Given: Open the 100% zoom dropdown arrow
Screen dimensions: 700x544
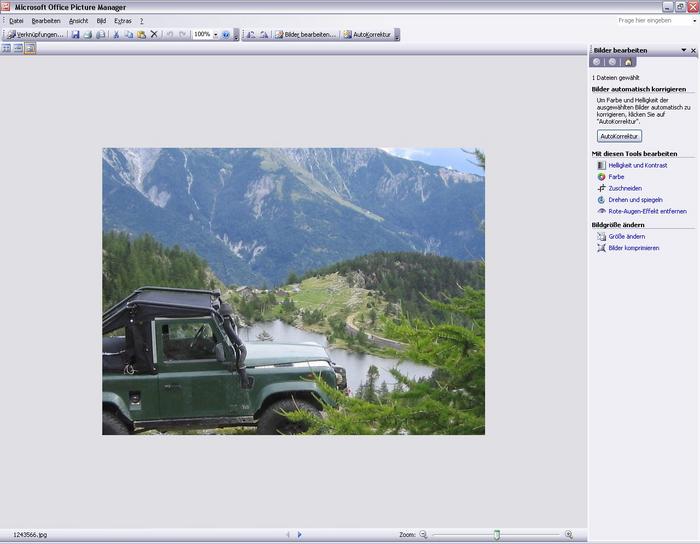Looking at the screenshot, I should click(216, 34).
